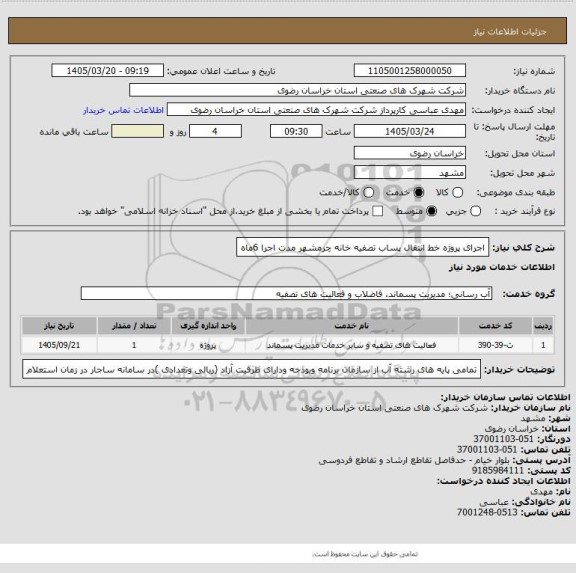Click the buyer organization name field
This screenshot has height=573, width=576.
point(298,90)
